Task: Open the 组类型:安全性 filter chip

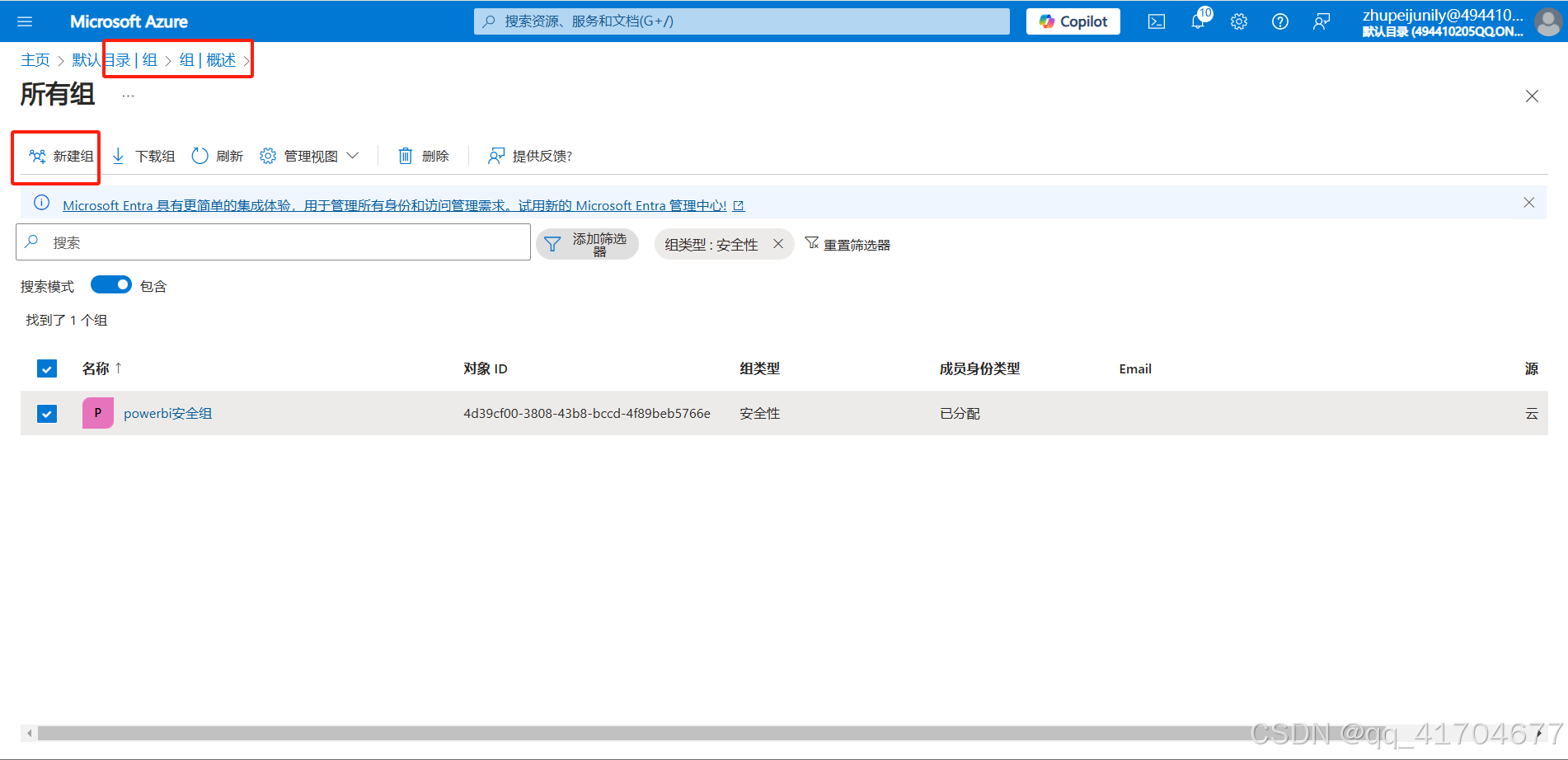Action: coord(713,244)
